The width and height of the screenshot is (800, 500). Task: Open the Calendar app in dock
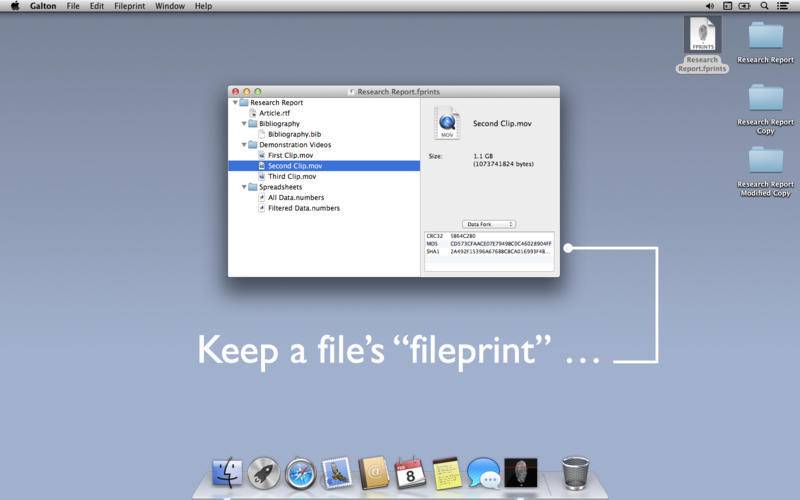pos(410,473)
